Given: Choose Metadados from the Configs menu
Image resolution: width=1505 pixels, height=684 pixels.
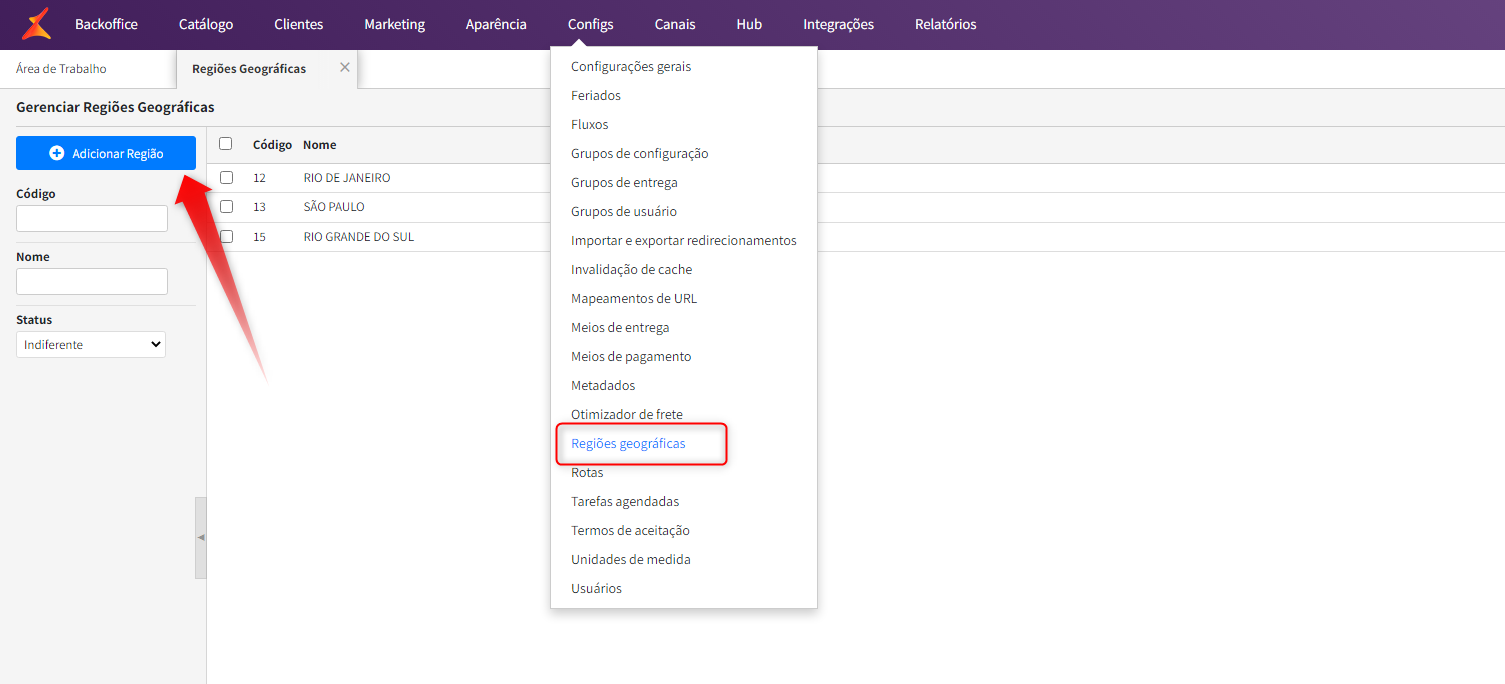Looking at the screenshot, I should [x=603, y=385].
